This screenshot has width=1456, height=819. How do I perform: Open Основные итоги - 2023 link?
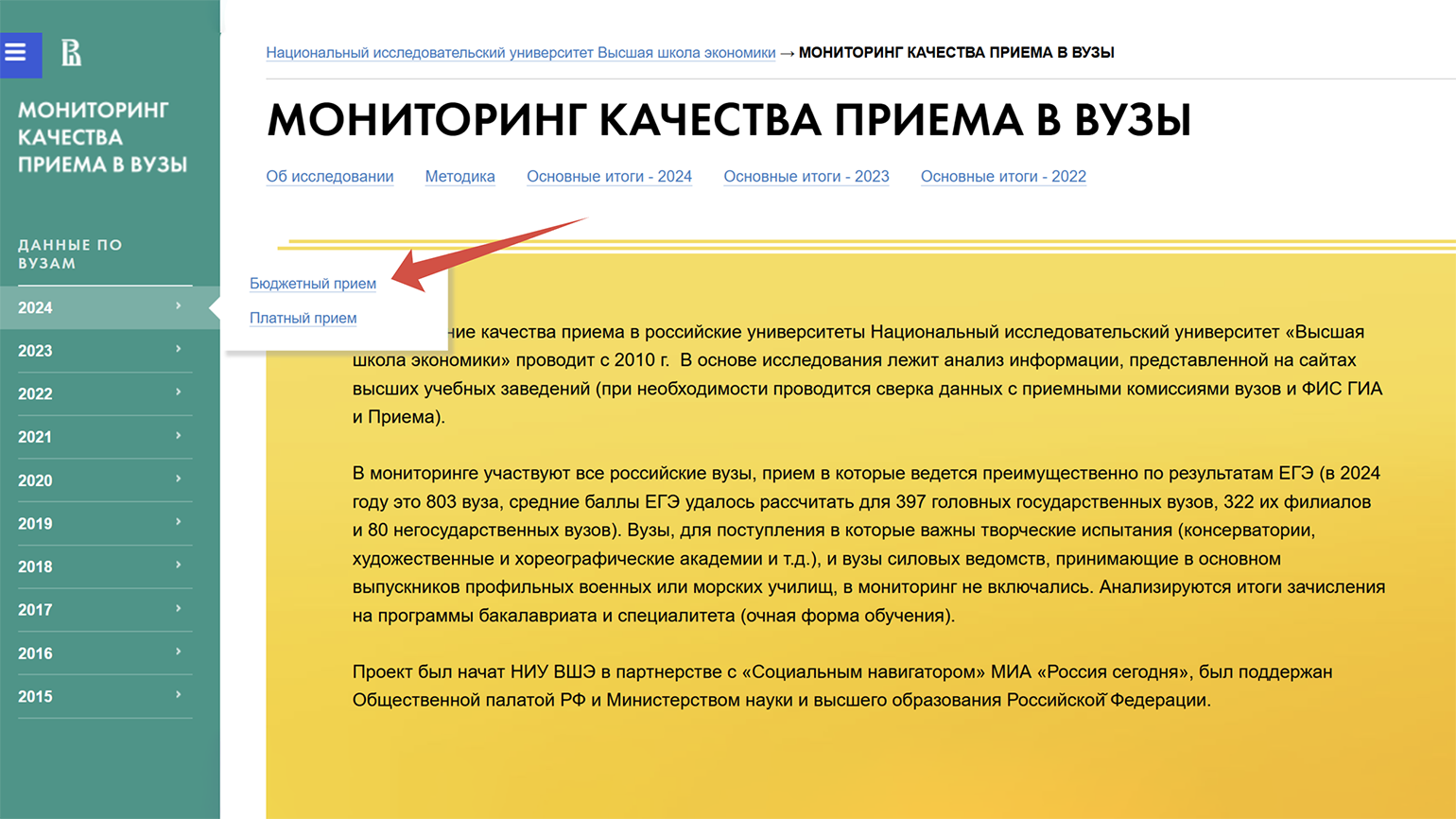[x=806, y=176]
